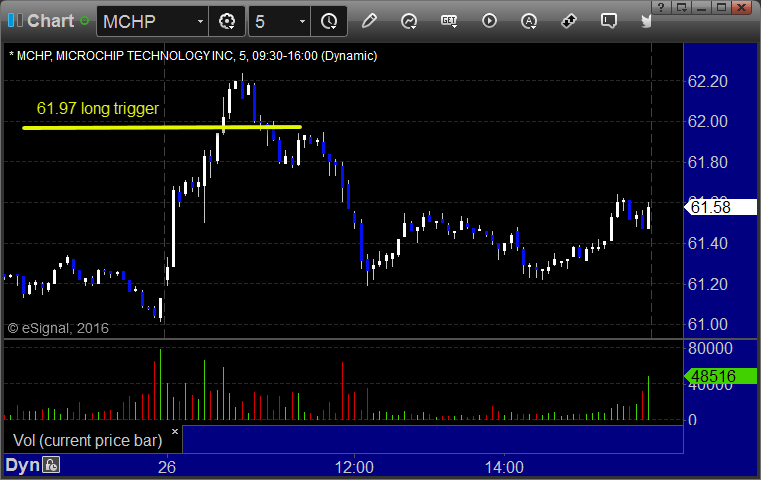761x480 pixels.
Task: Click the 62.00 price scale label
Action: click(708, 121)
